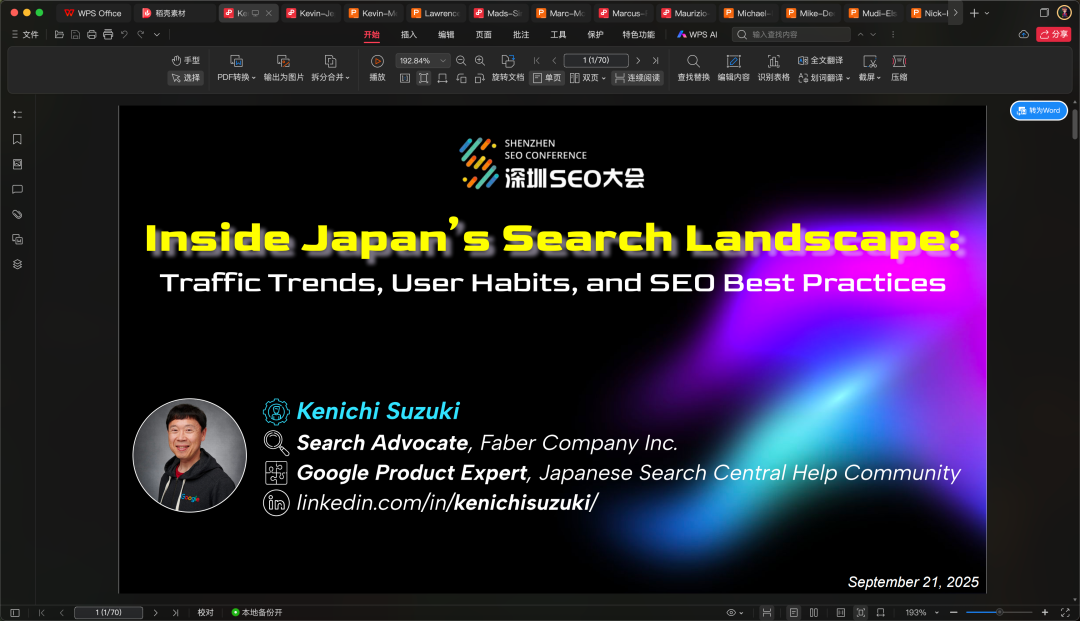Click the 输入查找内容 search field
Viewport: 1080px width, 621px height.
pos(791,34)
